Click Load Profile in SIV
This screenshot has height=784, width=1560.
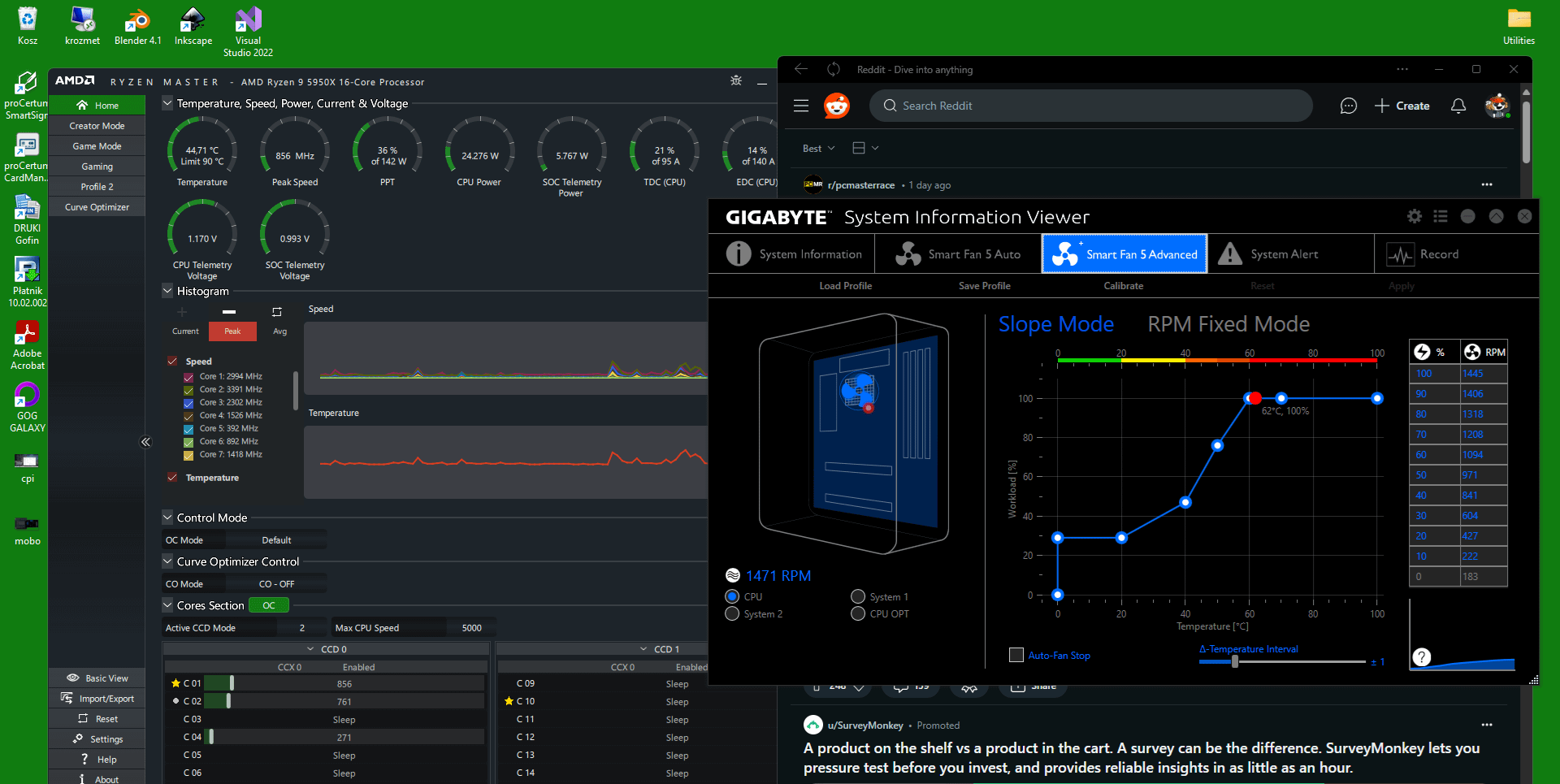click(x=846, y=286)
